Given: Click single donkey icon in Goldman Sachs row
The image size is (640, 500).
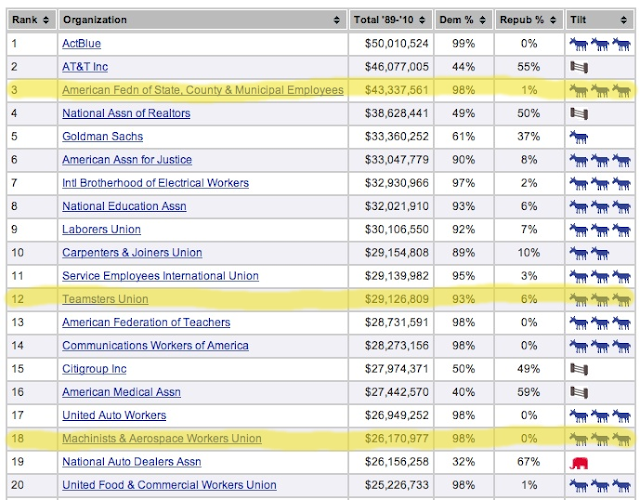Looking at the screenshot, I should point(579,137).
